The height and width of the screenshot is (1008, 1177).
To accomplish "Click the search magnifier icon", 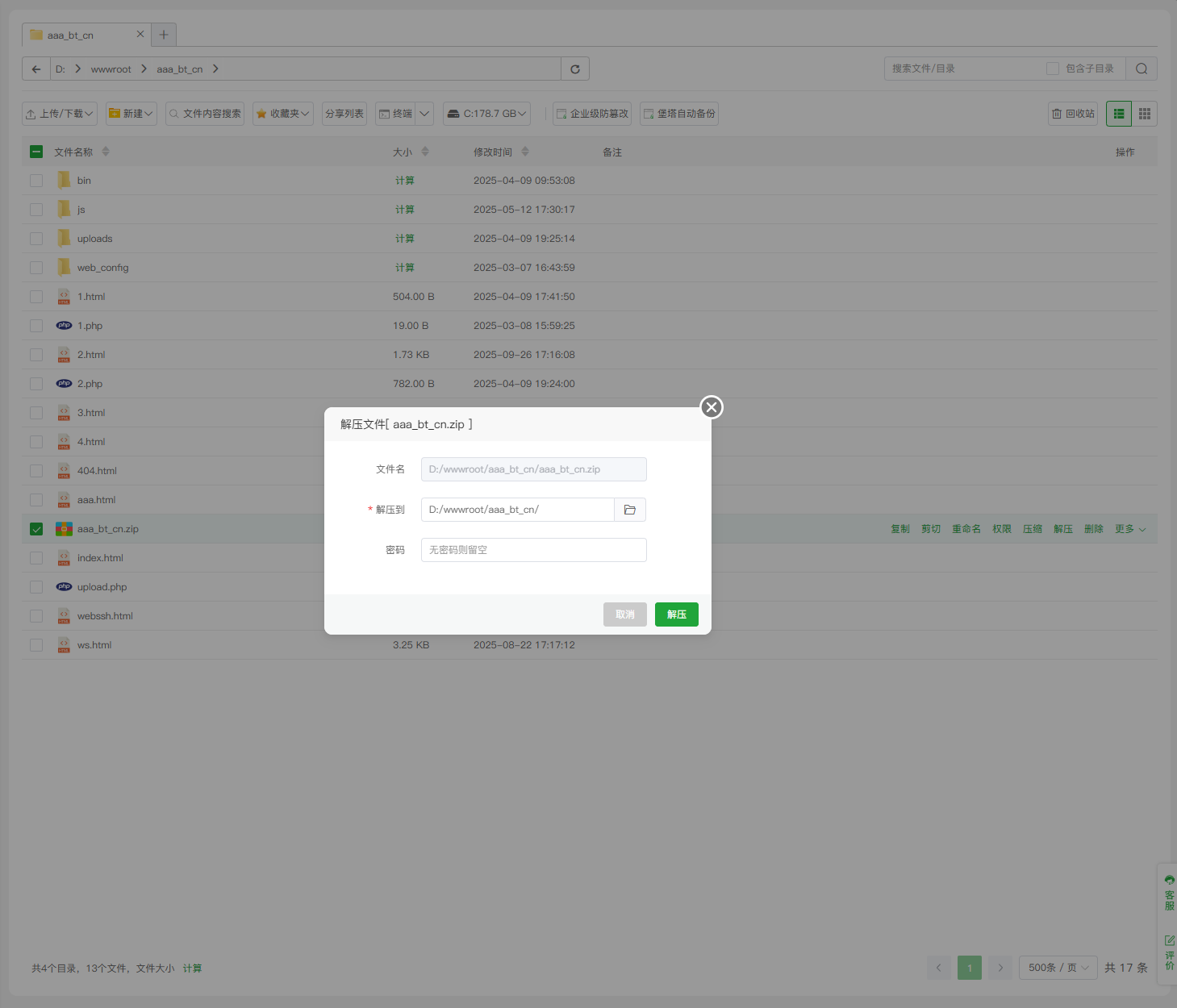I will pos(1142,69).
